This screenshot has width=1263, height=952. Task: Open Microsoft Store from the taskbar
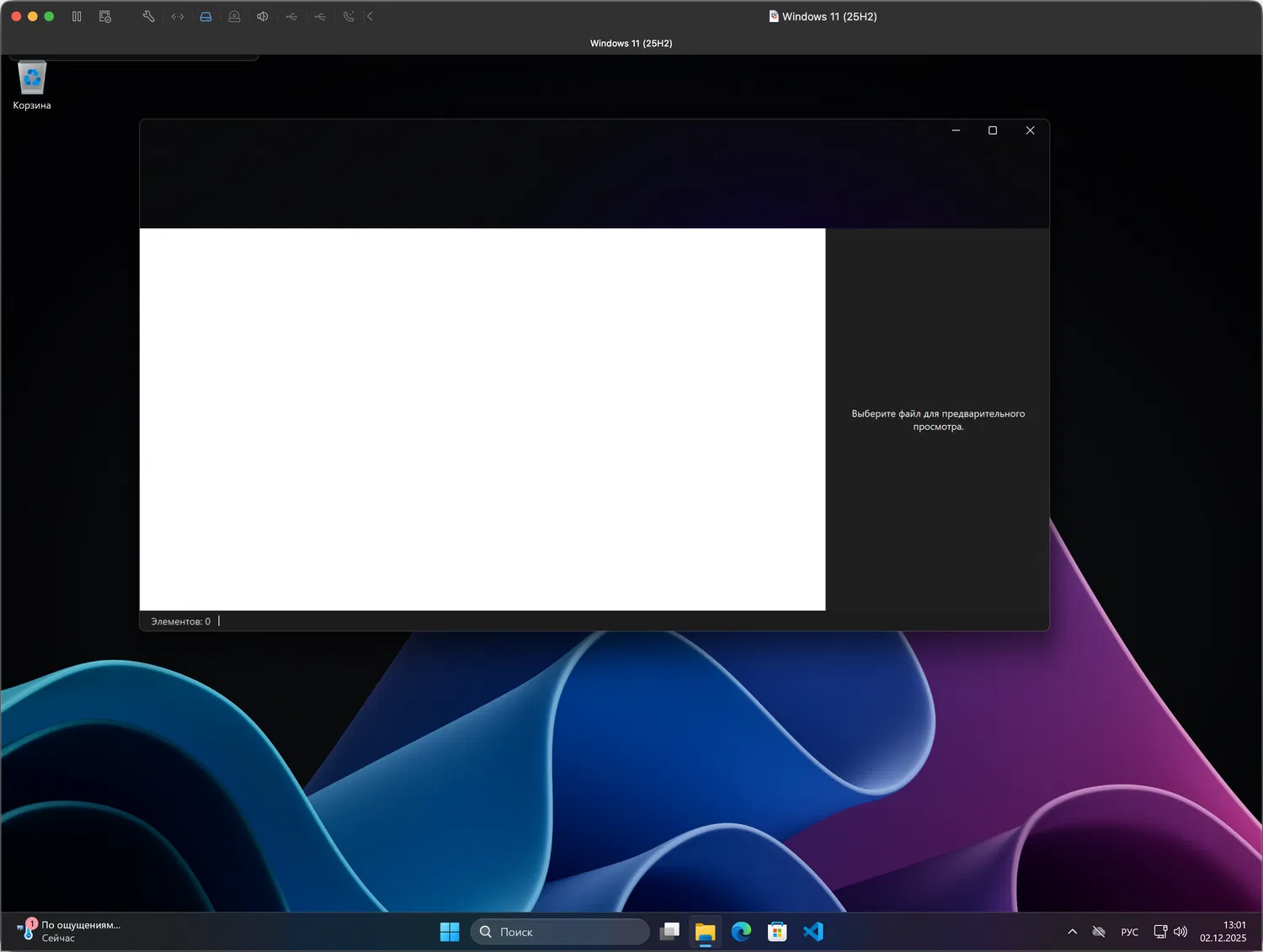tap(777, 932)
